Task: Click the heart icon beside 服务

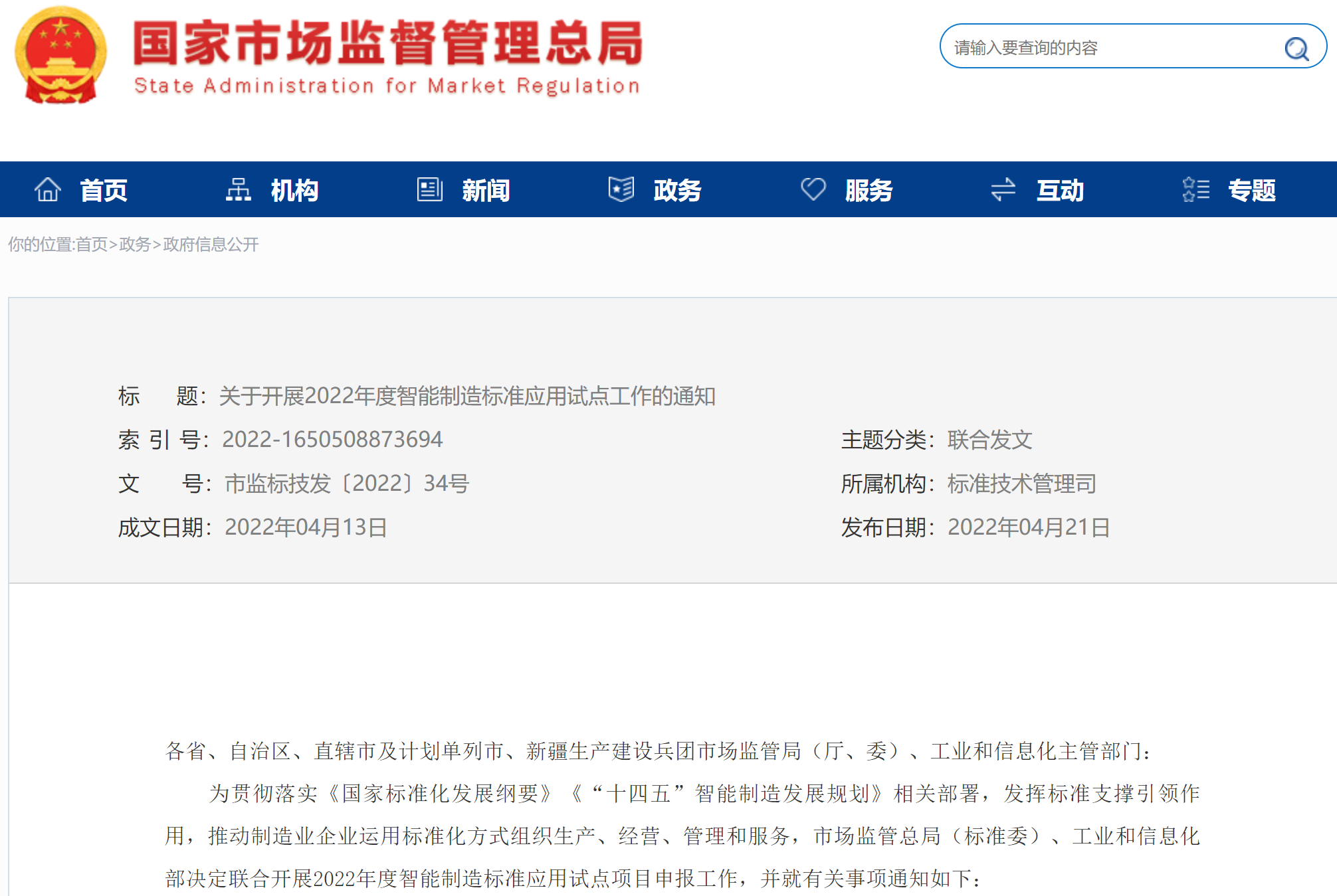Action: point(813,190)
